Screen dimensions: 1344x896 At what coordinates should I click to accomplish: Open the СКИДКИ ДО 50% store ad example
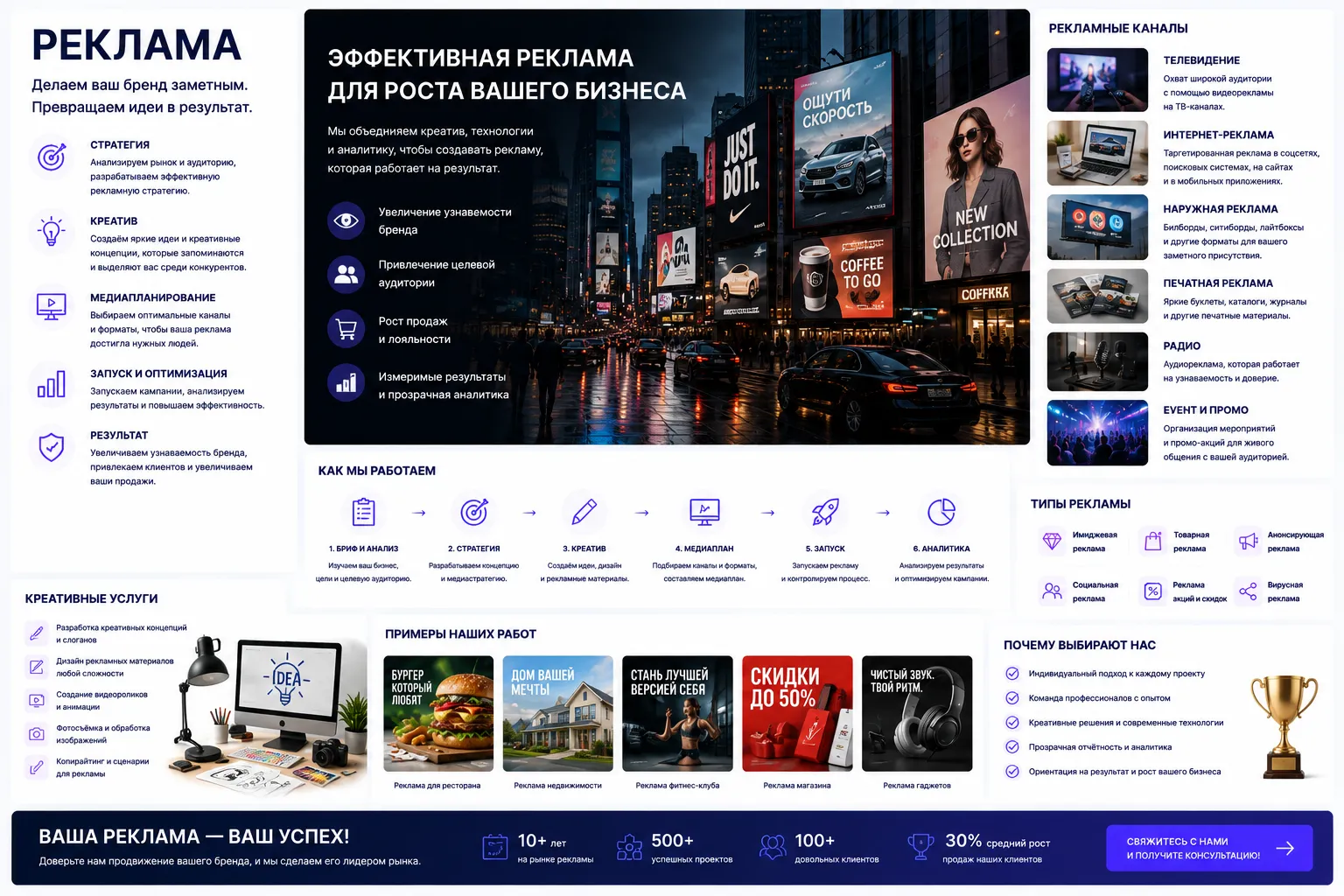point(797,714)
